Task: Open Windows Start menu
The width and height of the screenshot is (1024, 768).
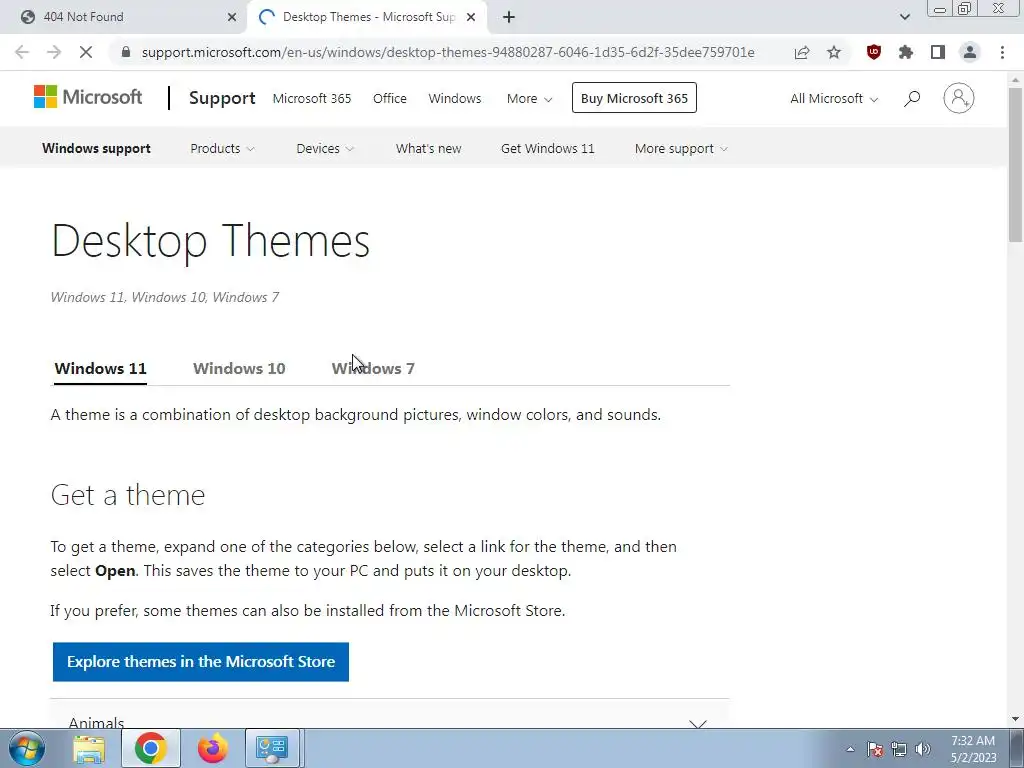Action: pyautogui.click(x=27, y=748)
